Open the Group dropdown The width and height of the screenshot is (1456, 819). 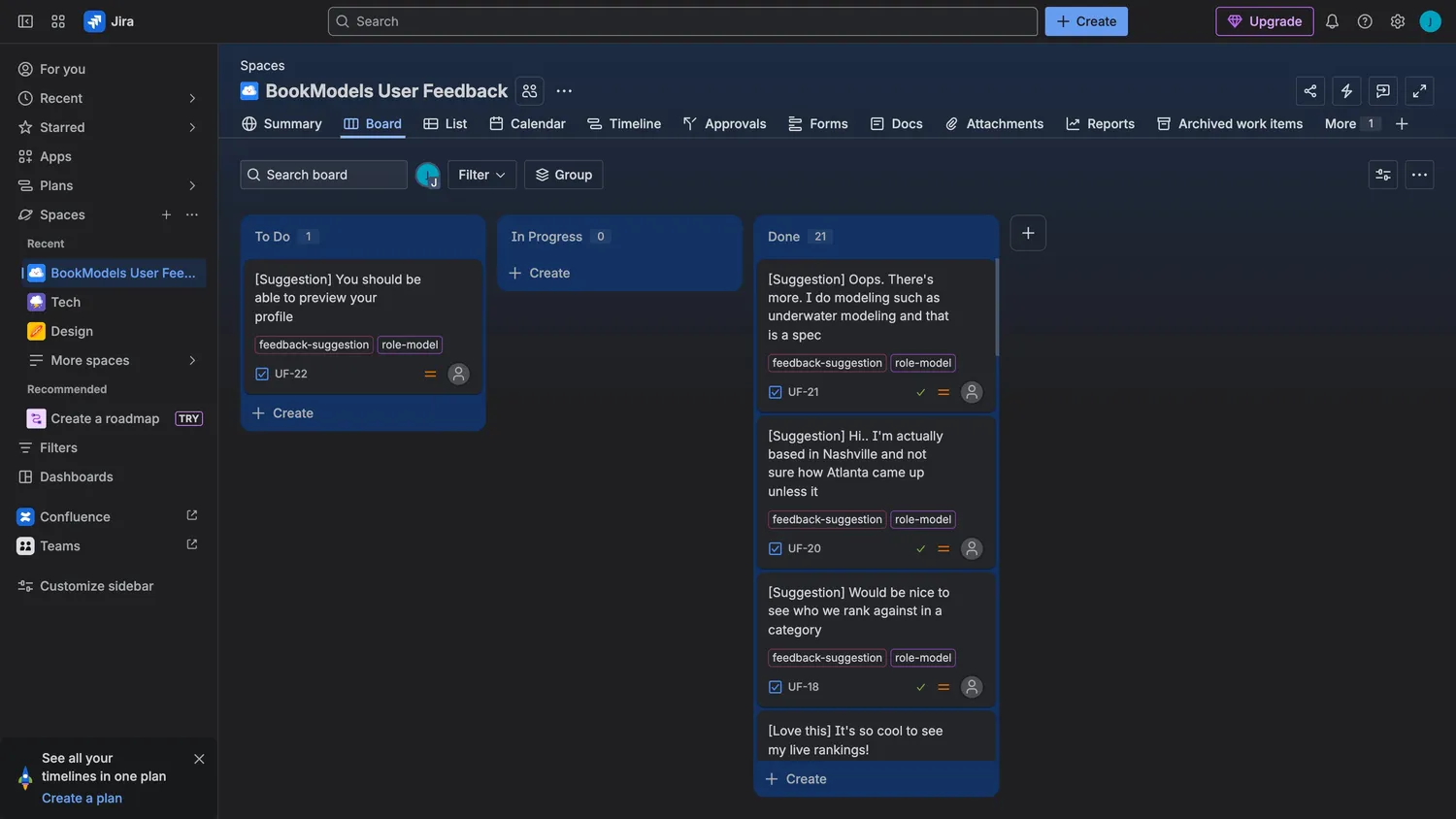[563, 175]
